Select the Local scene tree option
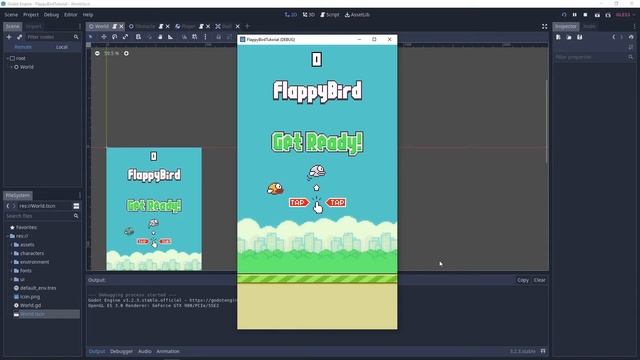This screenshot has width=640, height=360. point(62,47)
